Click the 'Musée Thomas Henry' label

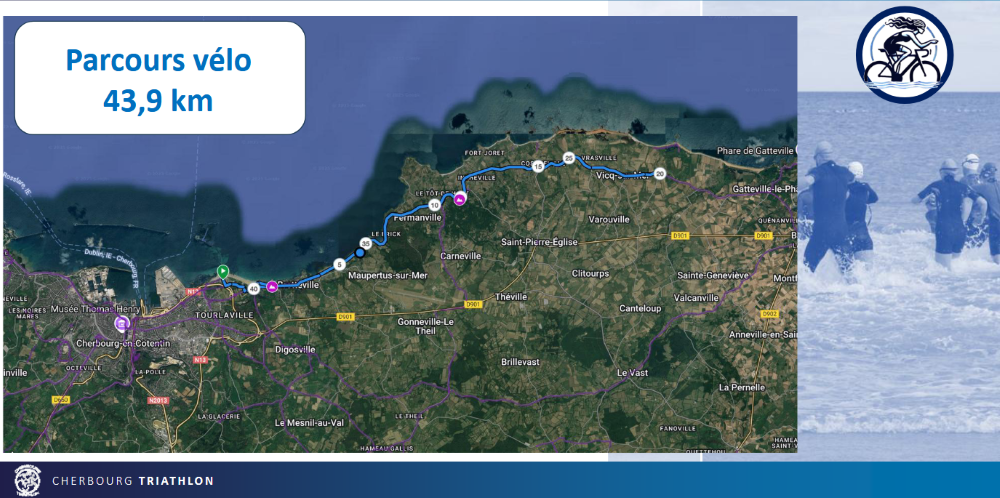[96, 309]
